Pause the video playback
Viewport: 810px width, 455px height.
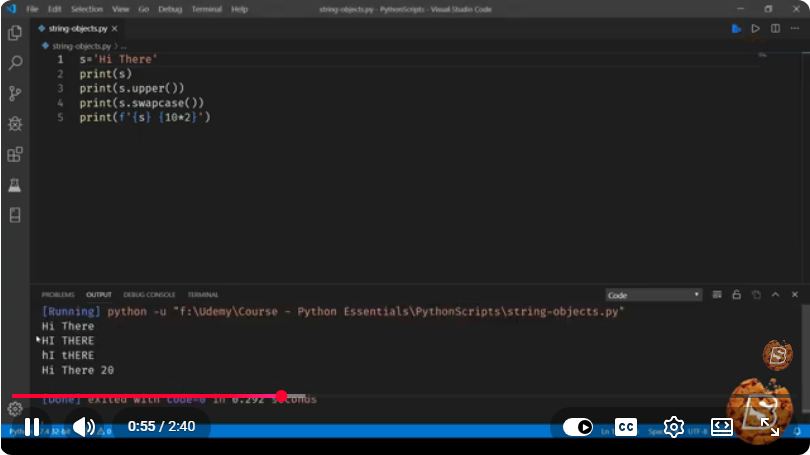click(x=32, y=427)
